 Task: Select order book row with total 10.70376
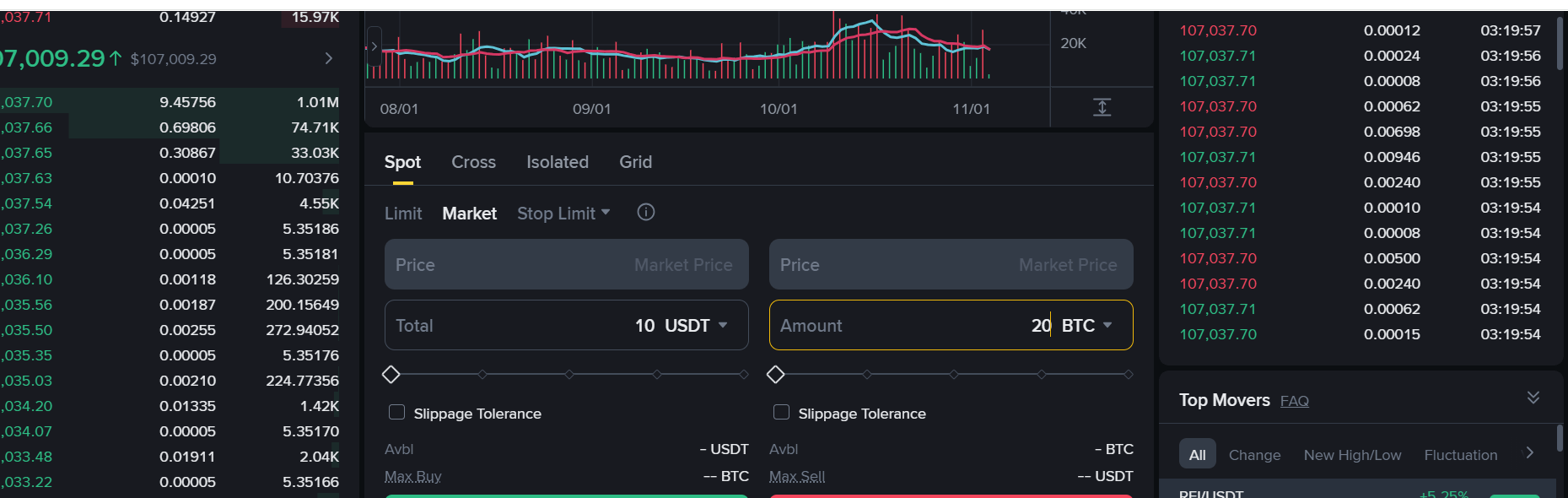click(x=170, y=178)
